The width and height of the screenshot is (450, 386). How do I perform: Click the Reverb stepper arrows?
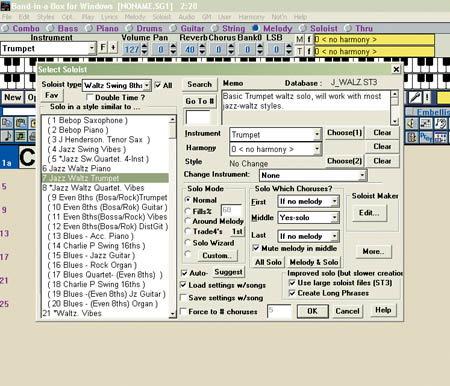202,49
